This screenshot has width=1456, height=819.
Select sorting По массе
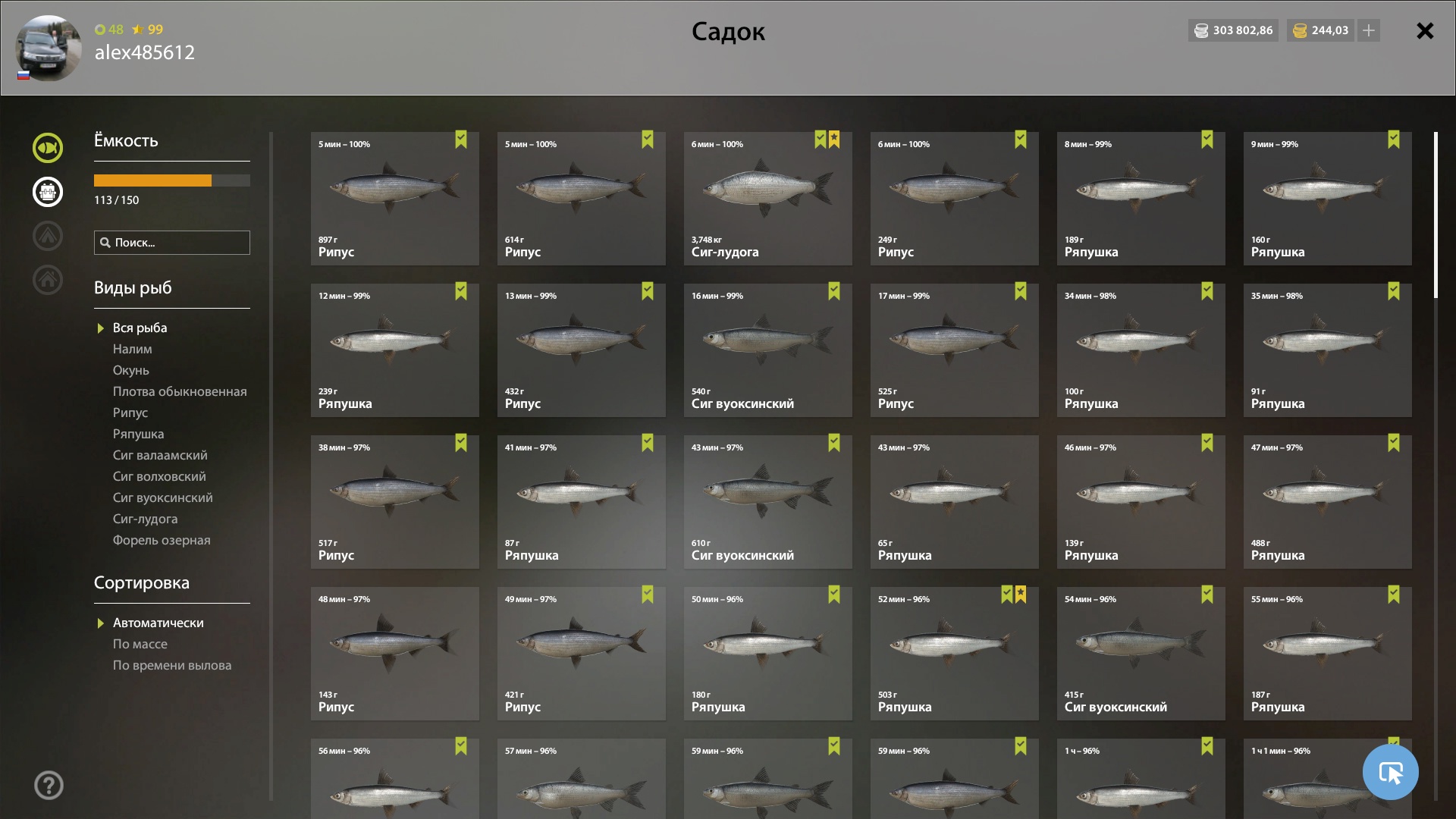(x=140, y=644)
